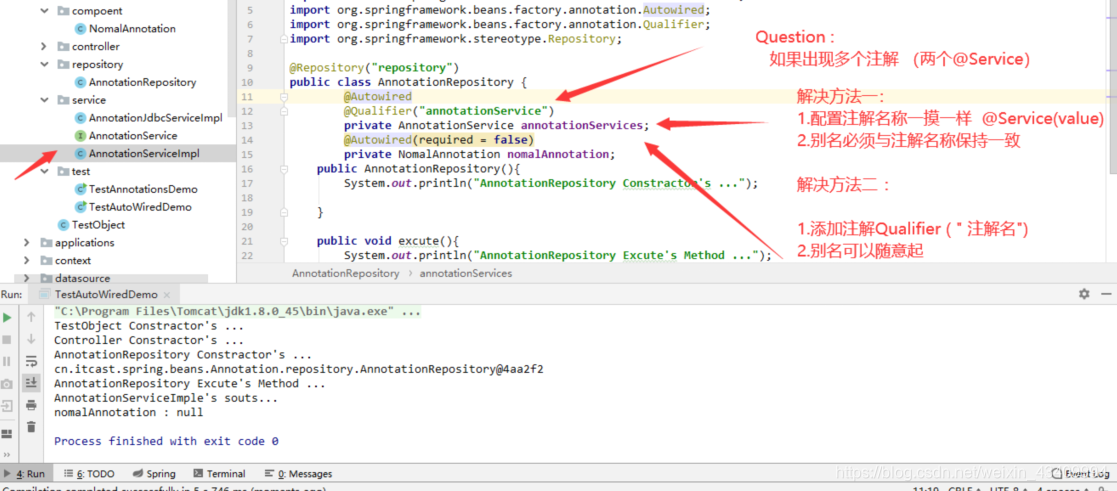This screenshot has width=1117, height=491.
Task: Click the service folder name
Action: point(88,100)
